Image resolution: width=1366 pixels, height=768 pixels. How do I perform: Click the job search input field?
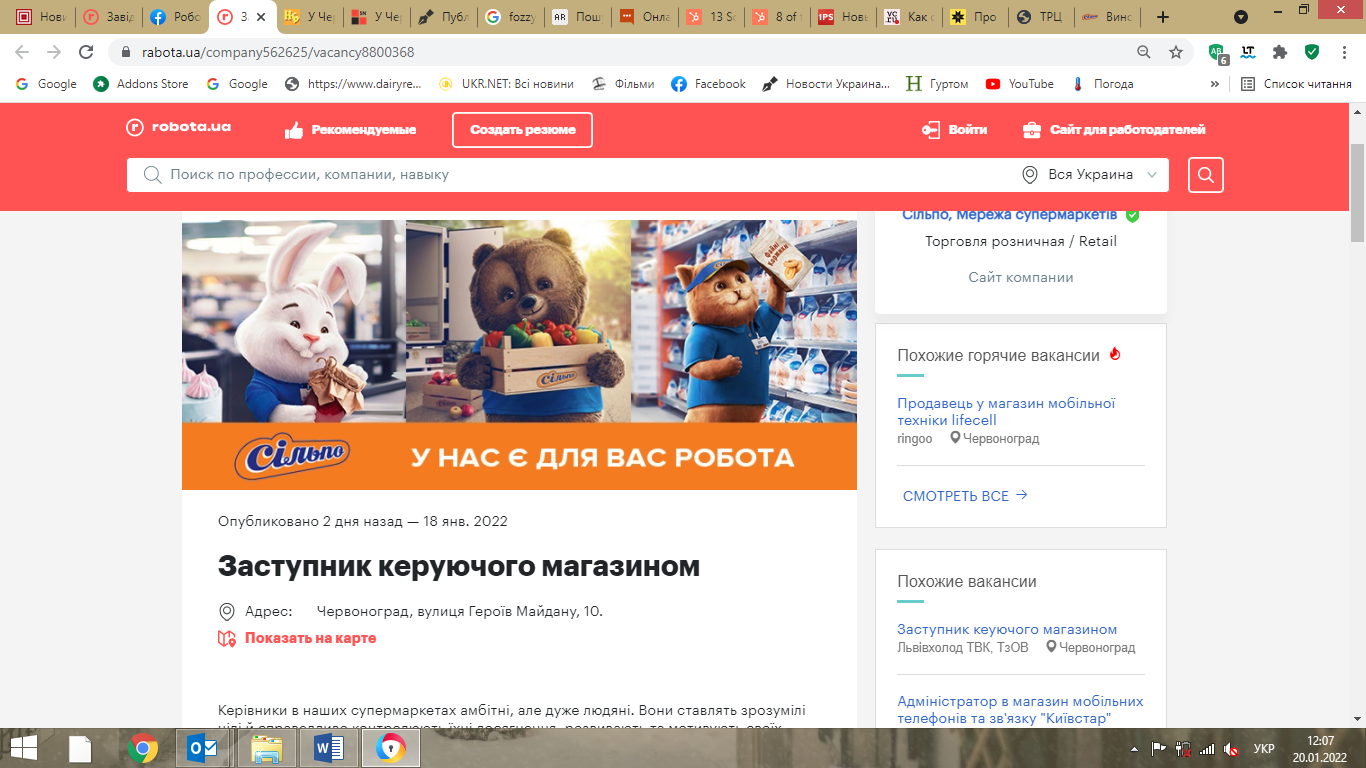(x=580, y=175)
